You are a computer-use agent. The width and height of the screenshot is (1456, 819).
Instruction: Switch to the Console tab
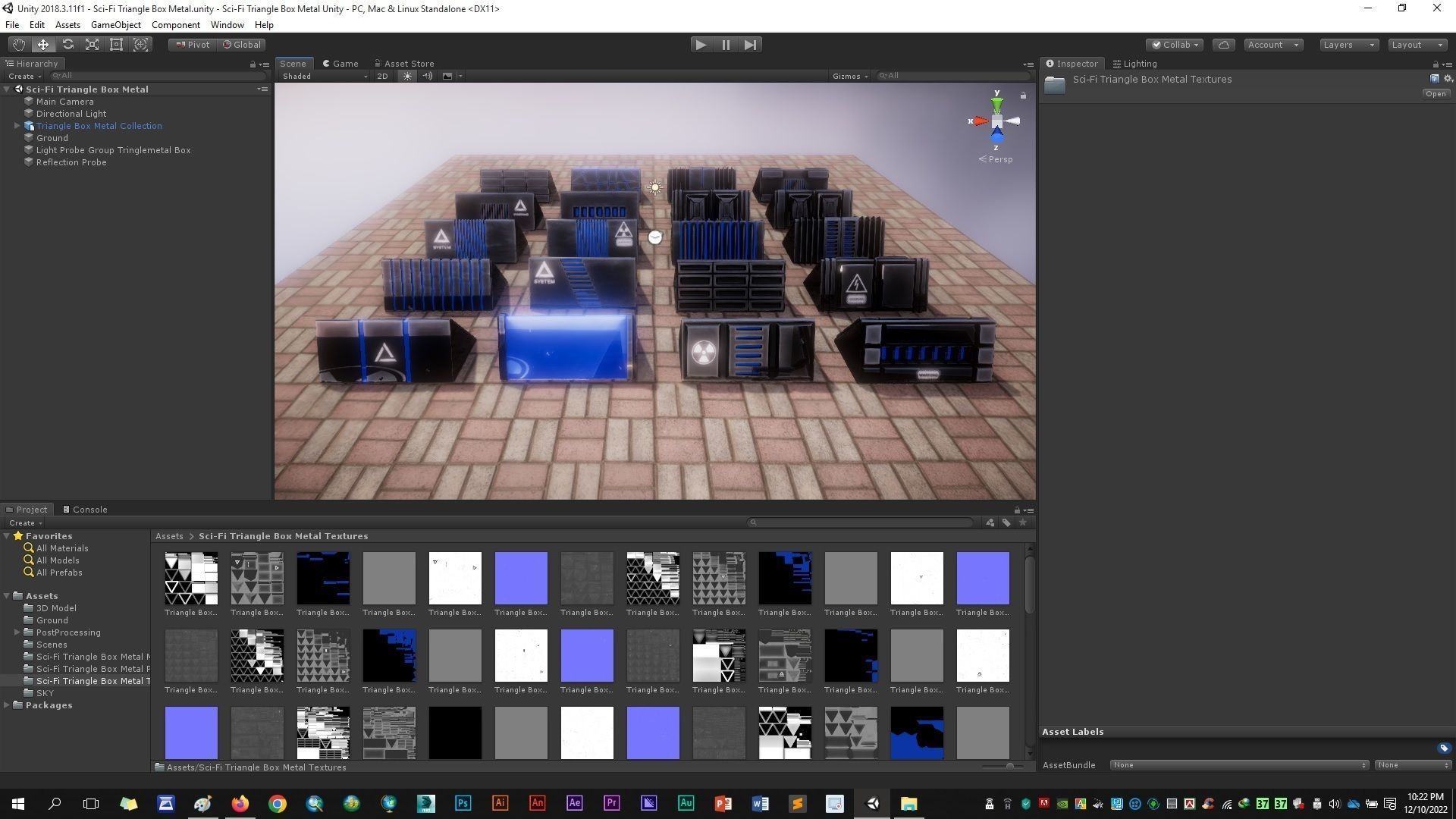pos(85,510)
